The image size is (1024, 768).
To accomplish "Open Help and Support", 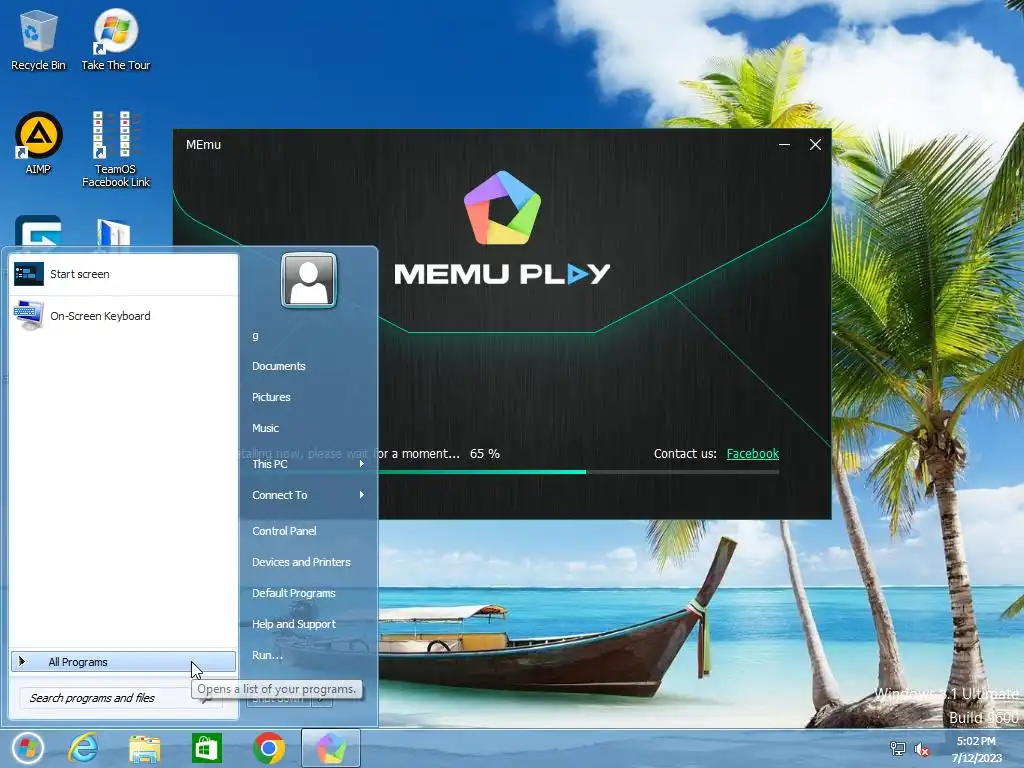I will (x=294, y=624).
